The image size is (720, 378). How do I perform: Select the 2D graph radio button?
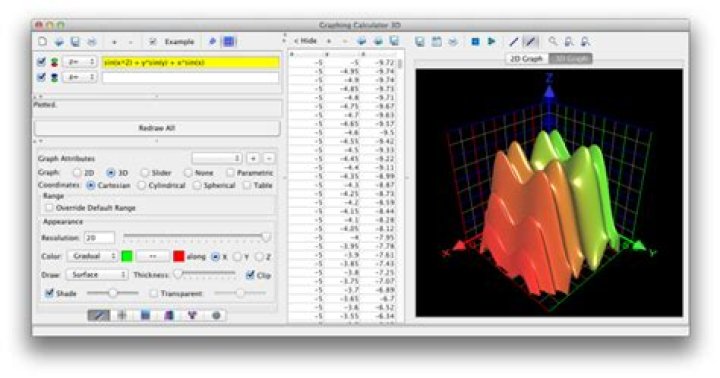77,173
